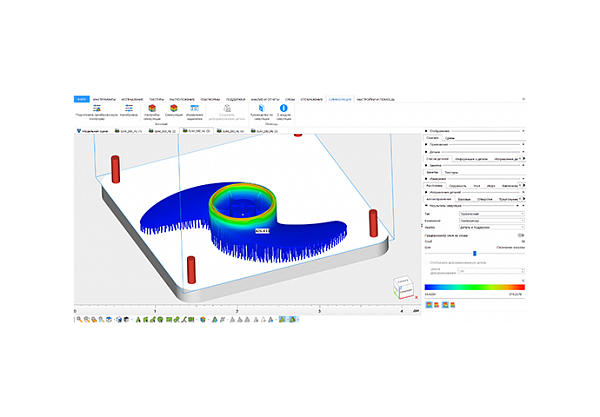Click the rainbow color scale bar
The width and height of the screenshot is (600, 417).
[x=474, y=284]
